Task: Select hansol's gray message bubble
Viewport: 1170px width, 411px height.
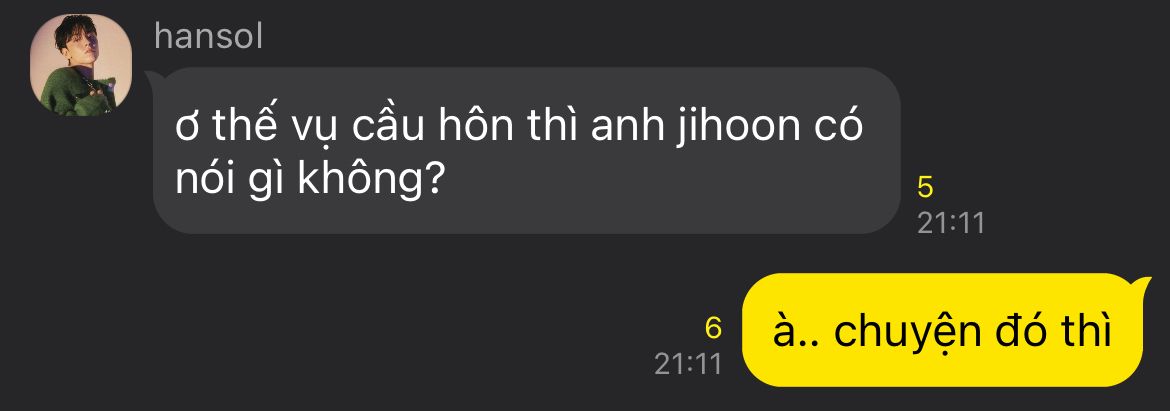Action: (x=525, y=151)
